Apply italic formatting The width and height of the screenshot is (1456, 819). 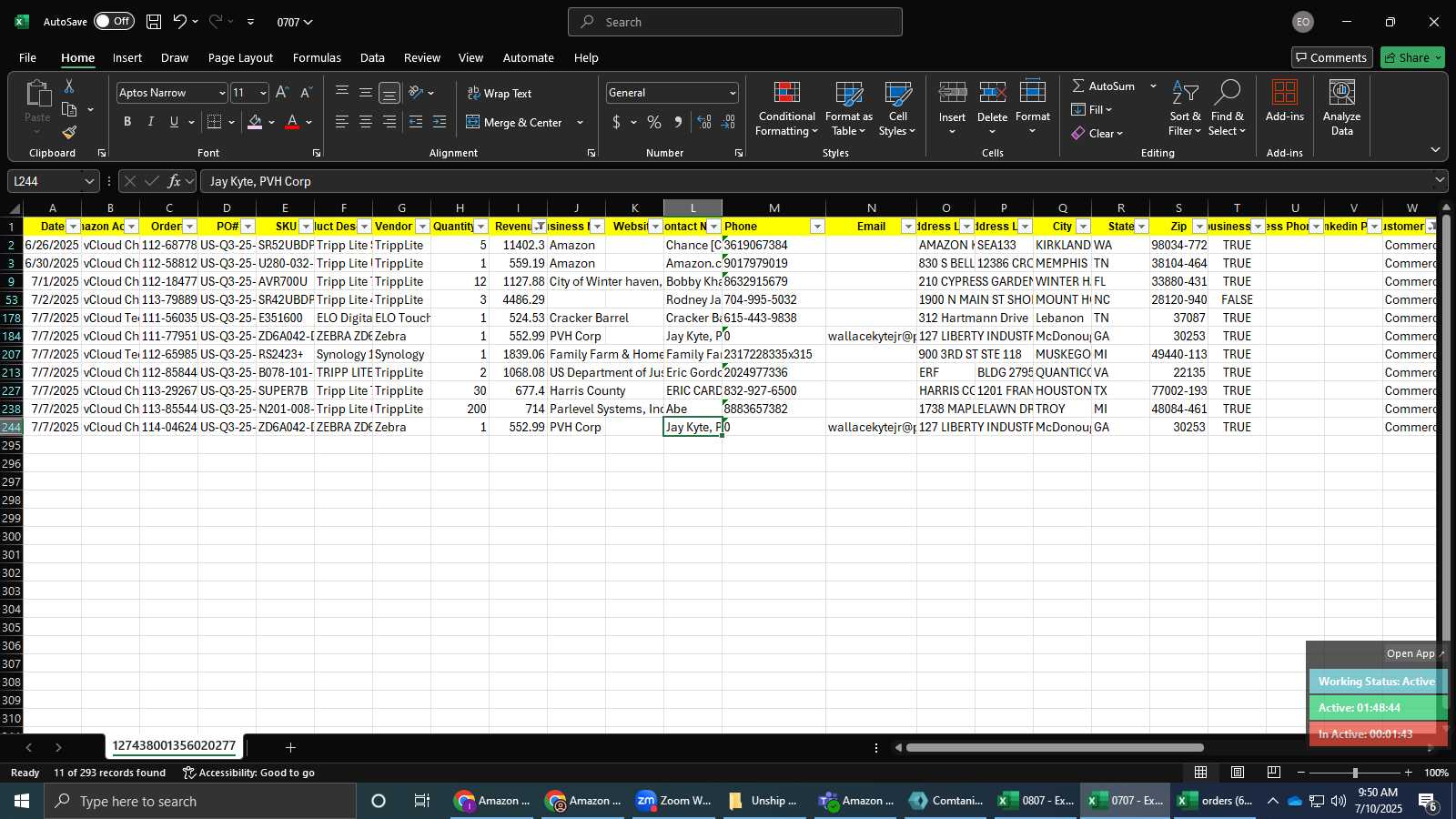point(151,122)
